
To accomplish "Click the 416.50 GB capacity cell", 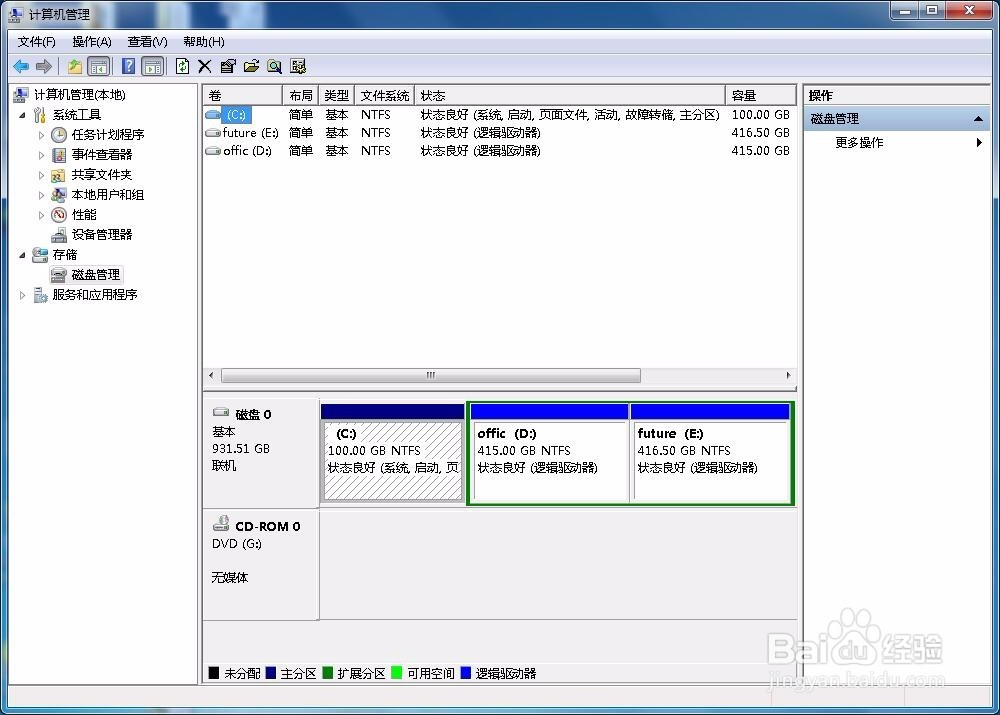I will (x=760, y=133).
